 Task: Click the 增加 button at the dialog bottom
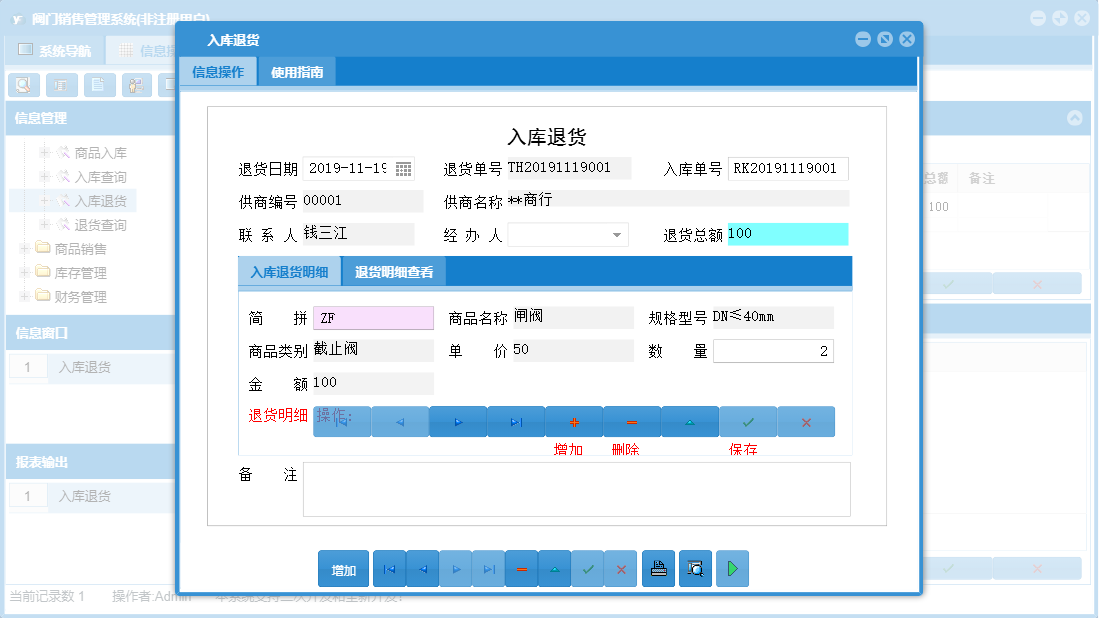tap(343, 568)
